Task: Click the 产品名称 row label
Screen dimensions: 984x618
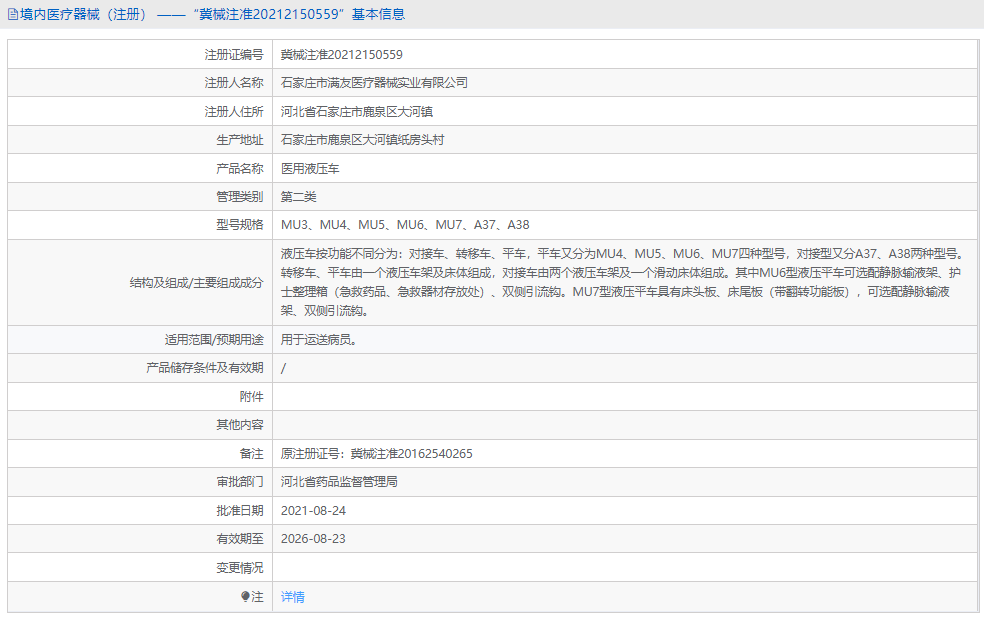Action: click(x=240, y=169)
